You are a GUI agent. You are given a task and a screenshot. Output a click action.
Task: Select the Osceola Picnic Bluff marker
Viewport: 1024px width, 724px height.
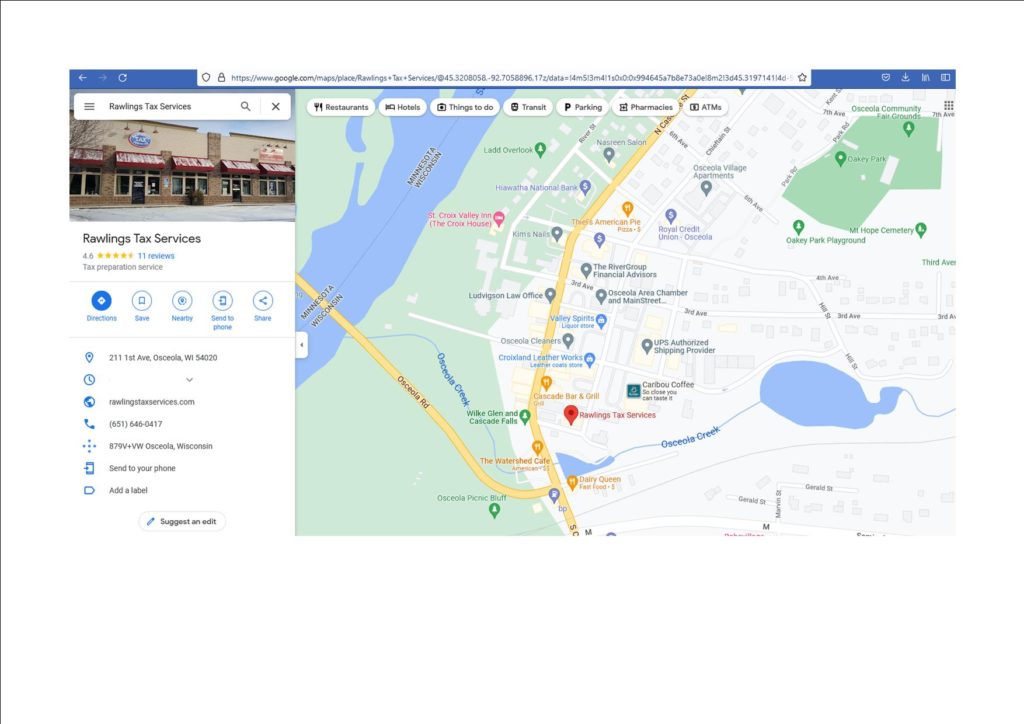[x=494, y=511]
